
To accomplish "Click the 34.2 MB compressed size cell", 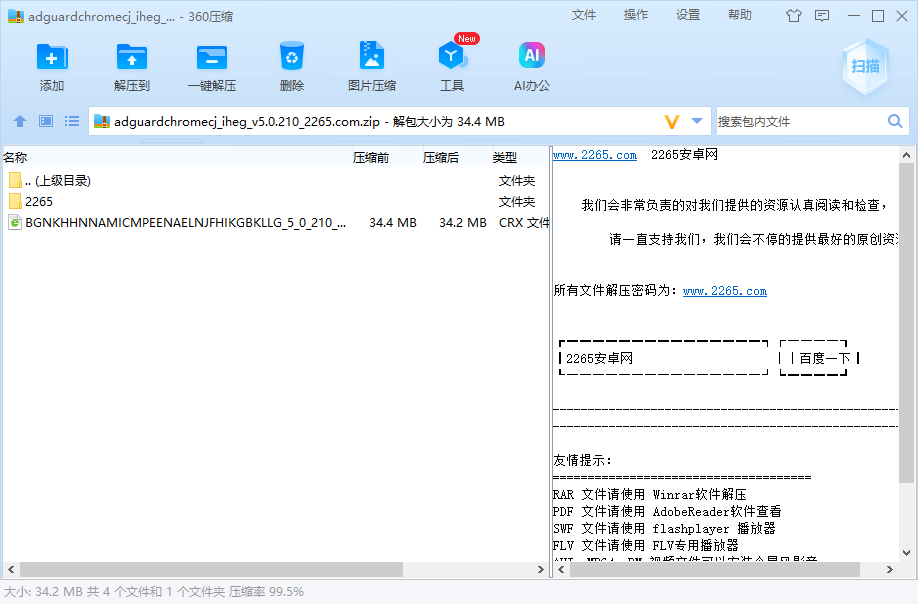I will [x=463, y=222].
